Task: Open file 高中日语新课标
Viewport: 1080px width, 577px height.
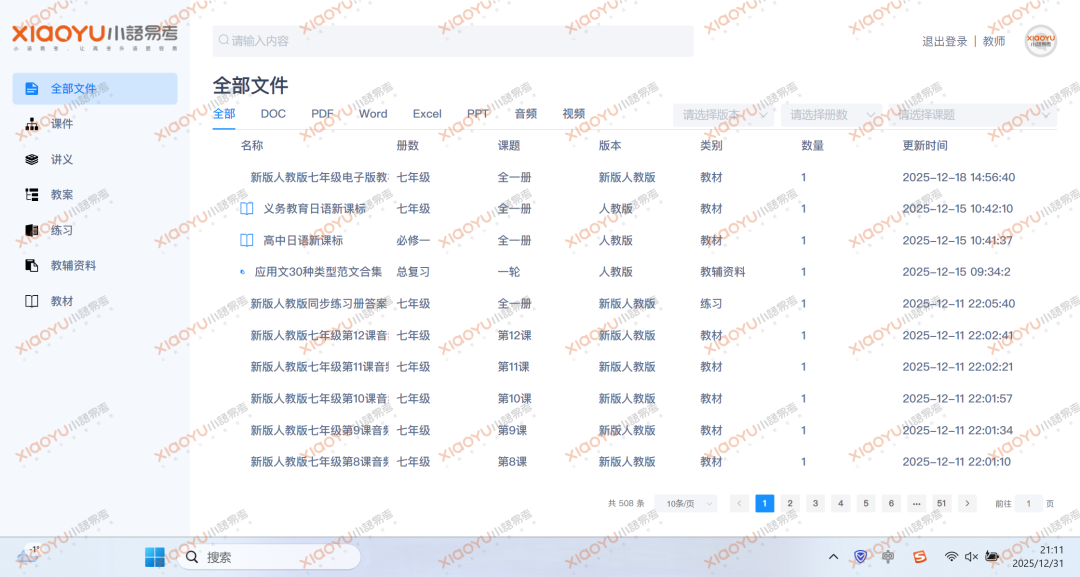Action: click(303, 240)
